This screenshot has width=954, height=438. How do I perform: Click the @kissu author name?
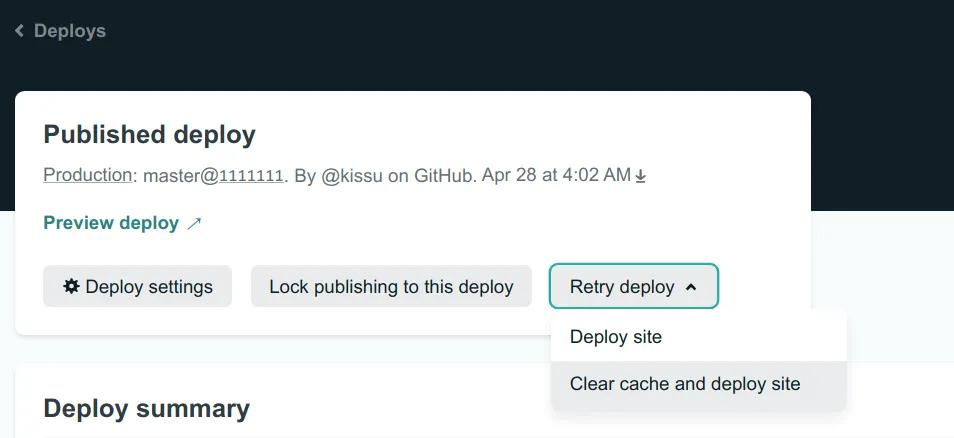[352, 175]
